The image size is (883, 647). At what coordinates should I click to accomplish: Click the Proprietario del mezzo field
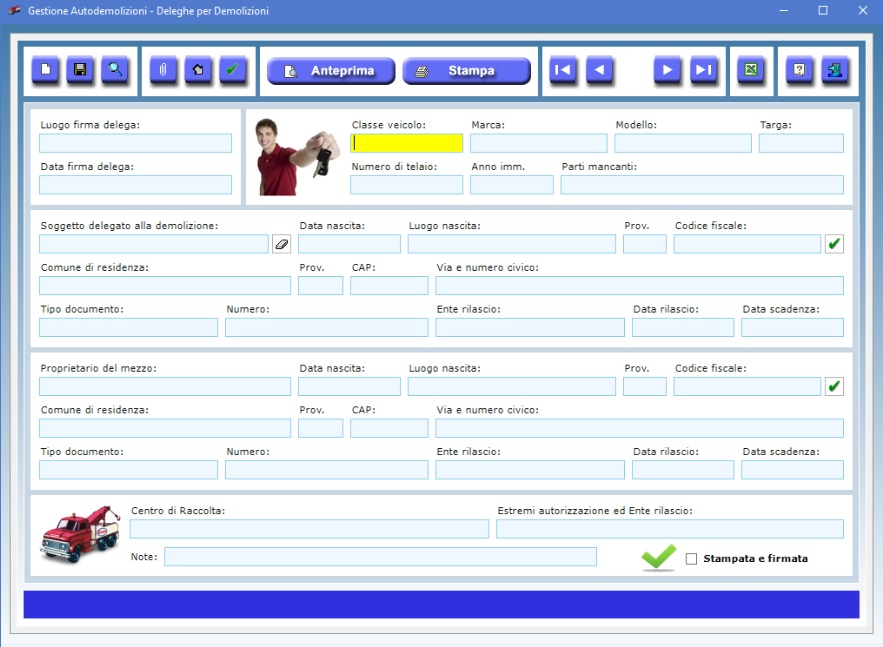pyautogui.click(x=165, y=386)
